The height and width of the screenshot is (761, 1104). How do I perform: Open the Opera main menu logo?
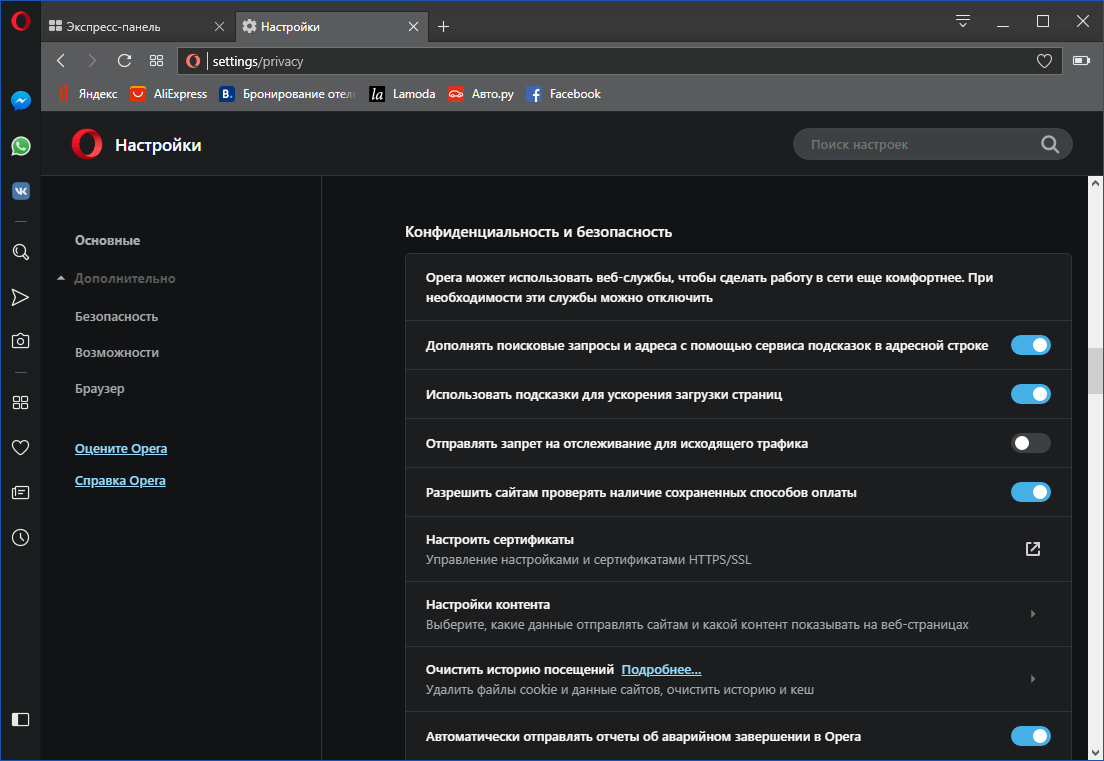click(20, 21)
